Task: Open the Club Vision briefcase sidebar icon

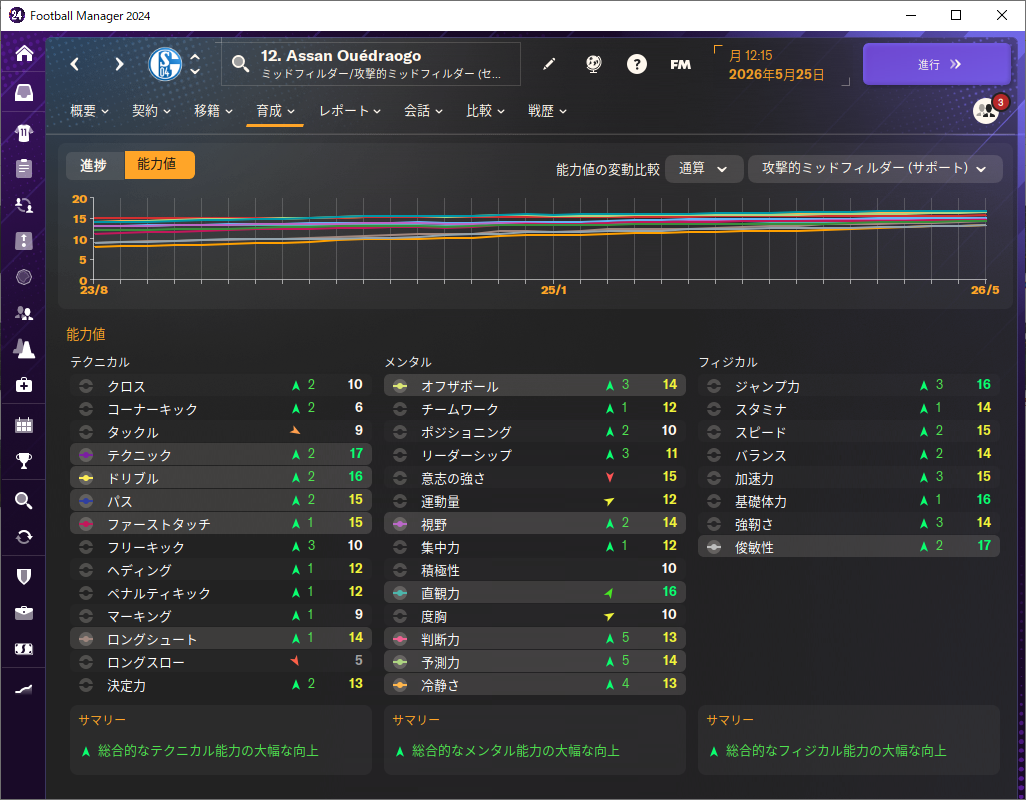Action: [24, 612]
